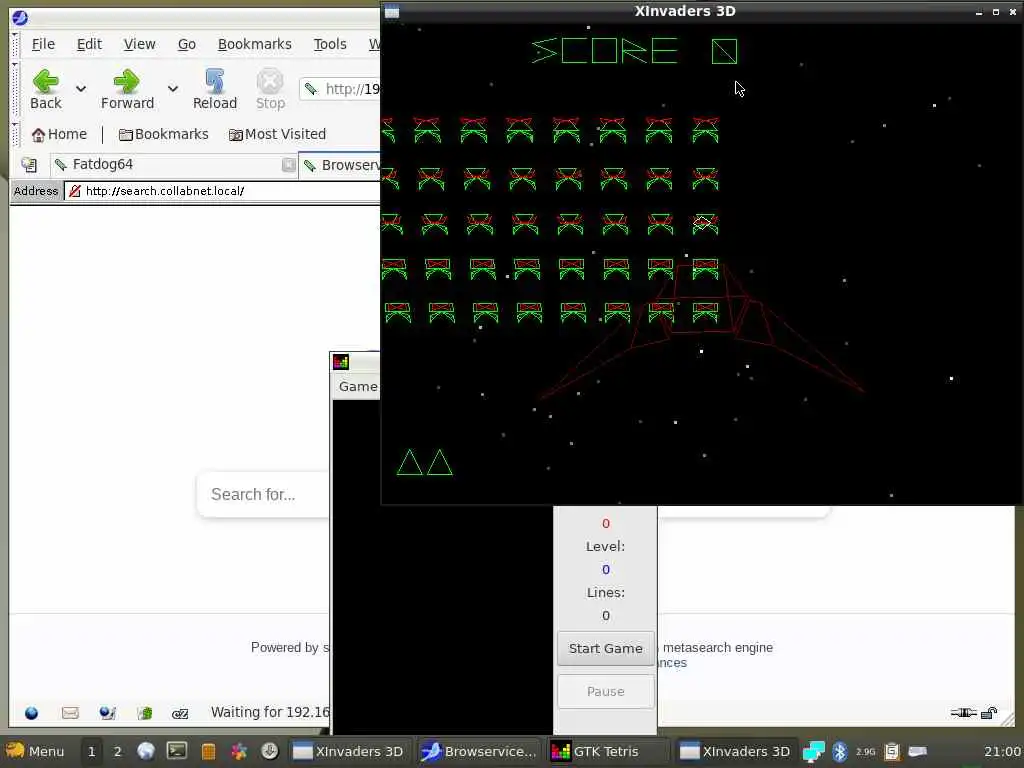Launch the terminal from the taskbar
The width and height of the screenshot is (1024, 768).
click(x=176, y=751)
